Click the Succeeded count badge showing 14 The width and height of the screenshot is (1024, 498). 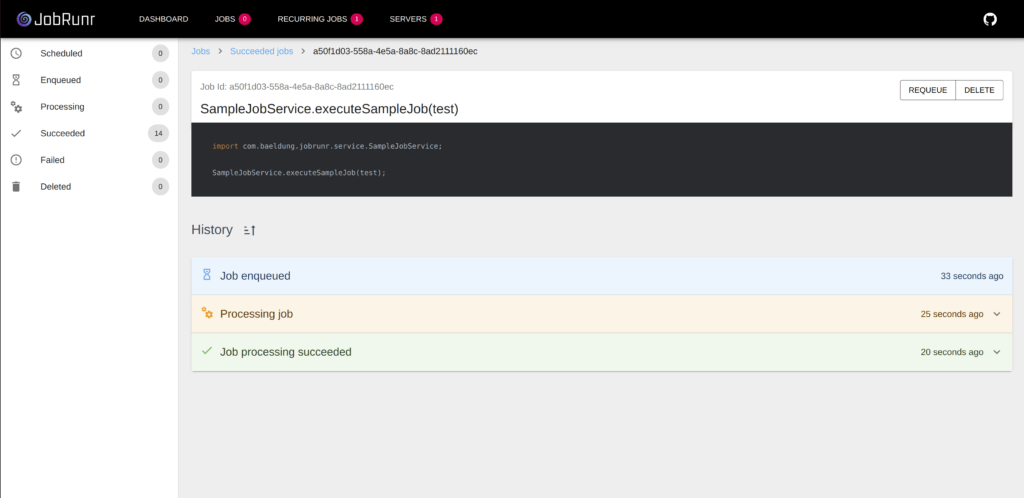tap(156, 133)
